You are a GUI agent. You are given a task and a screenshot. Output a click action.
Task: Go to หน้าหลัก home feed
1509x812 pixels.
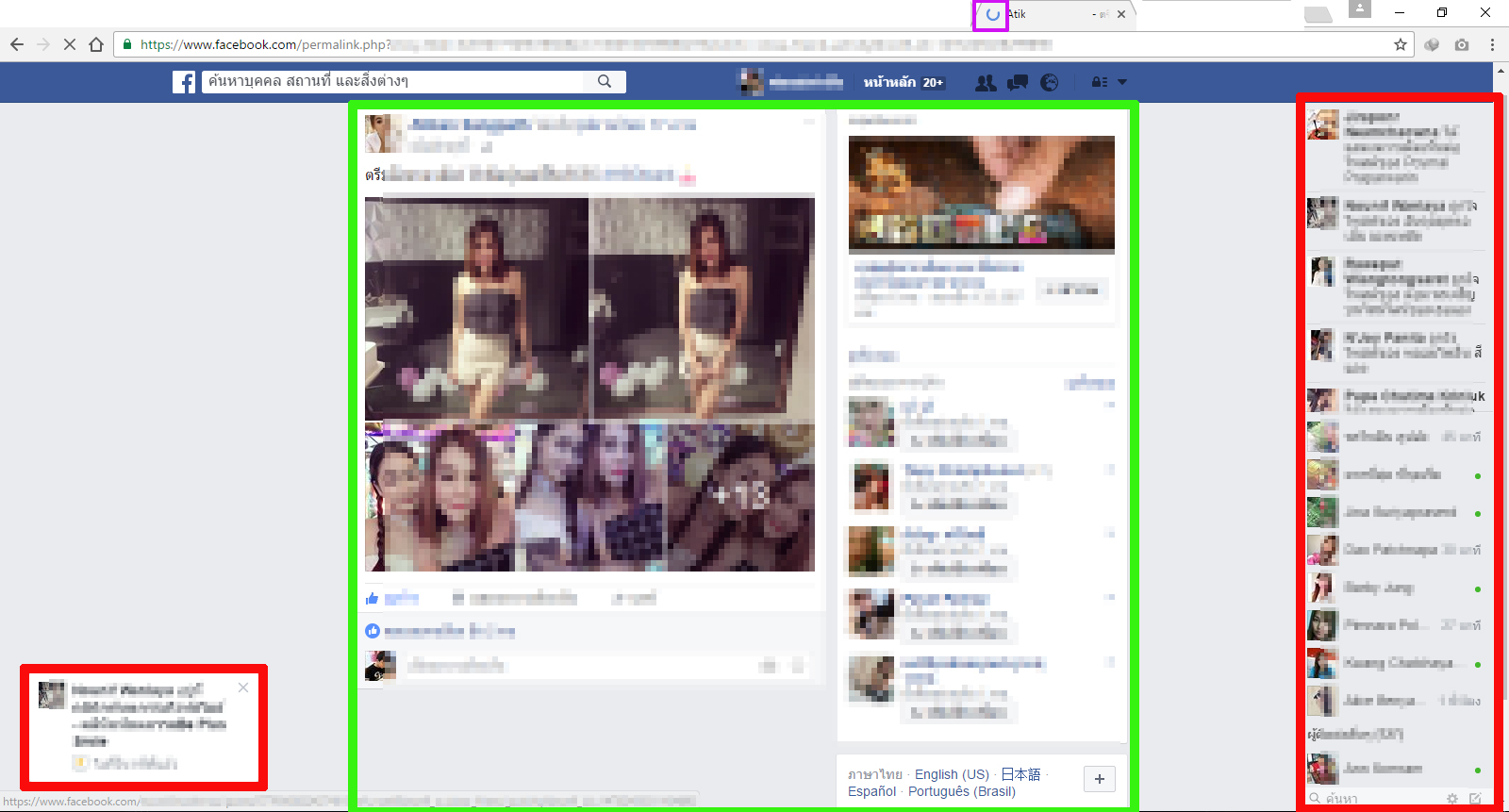click(x=889, y=82)
